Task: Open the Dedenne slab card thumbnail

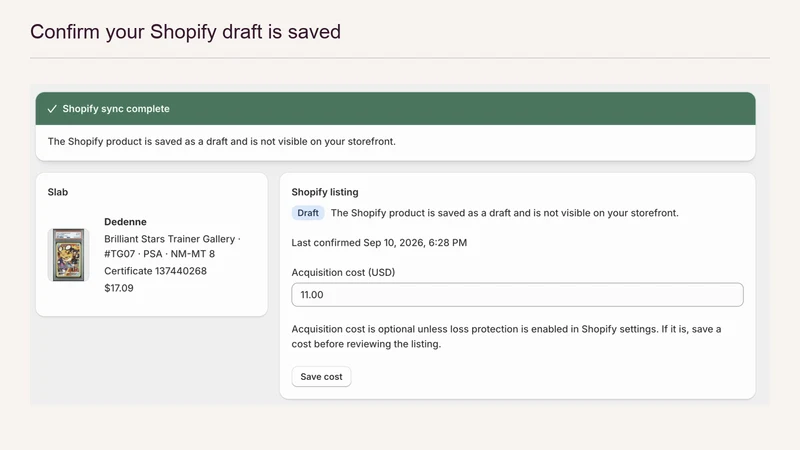Action: (68, 255)
